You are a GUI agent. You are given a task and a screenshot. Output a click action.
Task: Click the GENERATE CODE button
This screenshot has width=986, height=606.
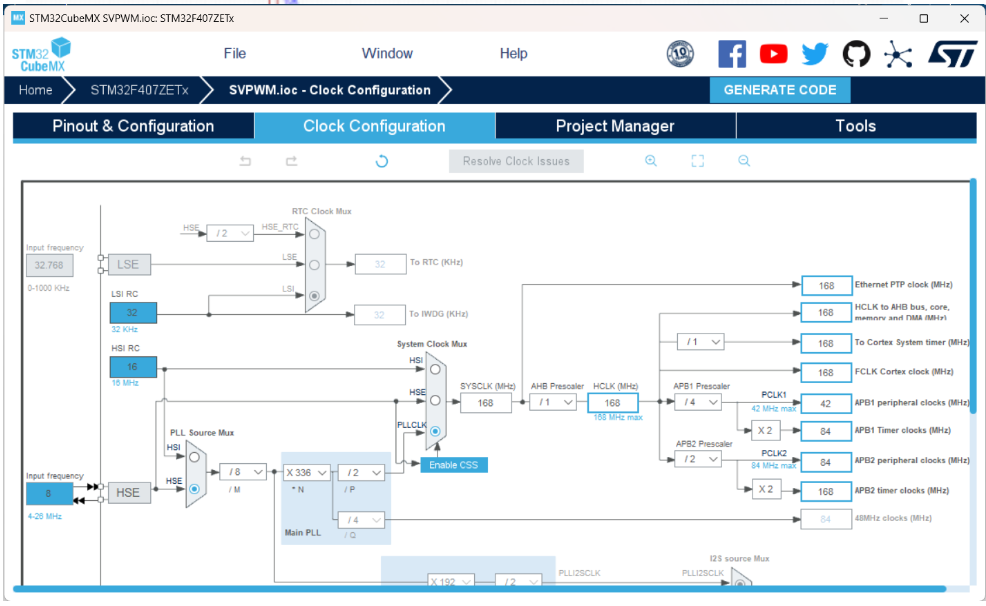[780, 90]
